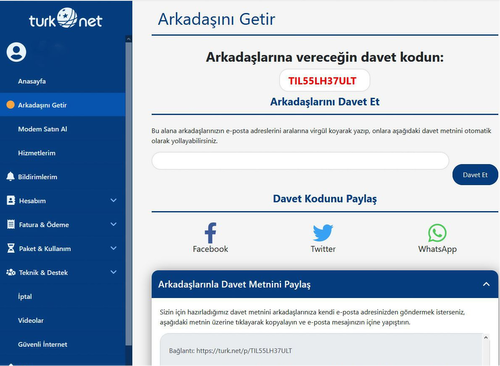The height and width of the screenshot is (366, 500).
Task: Click the friends' e-mail address input field
Action: (x=300, y=161)
